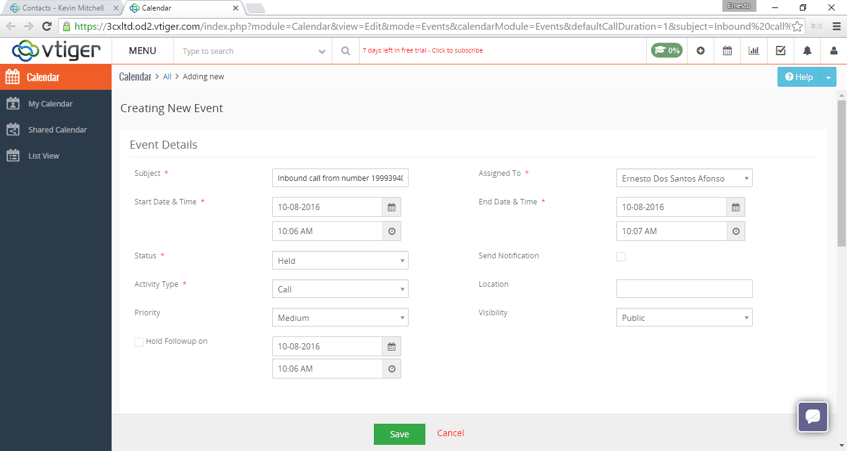The width and height of the screenshot is (847, 451).
Task: Click the search magnifier icon
Action: pos(346,51)
